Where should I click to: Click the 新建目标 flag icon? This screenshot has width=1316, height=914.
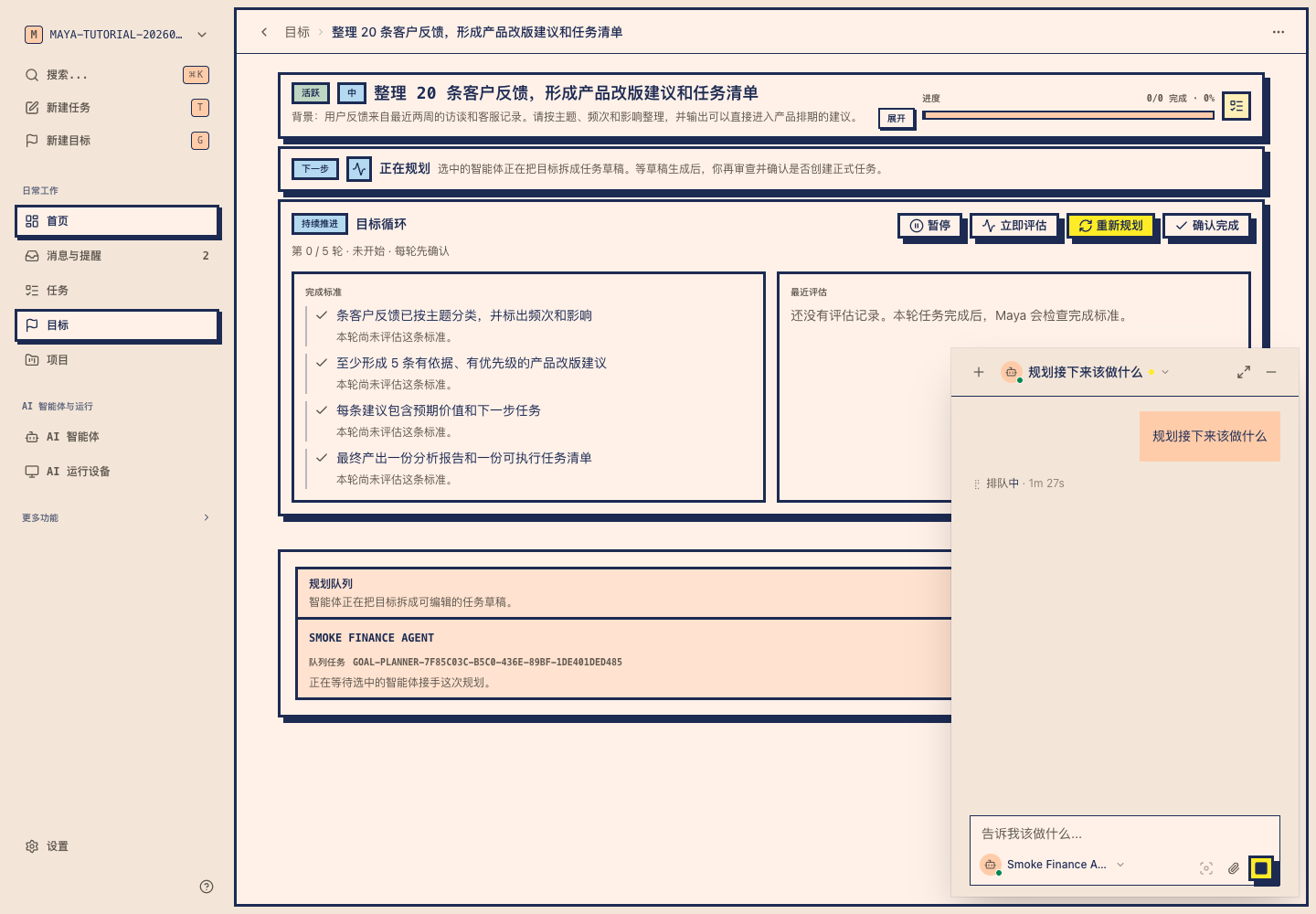pyautogui.click(x=32, y=141)
